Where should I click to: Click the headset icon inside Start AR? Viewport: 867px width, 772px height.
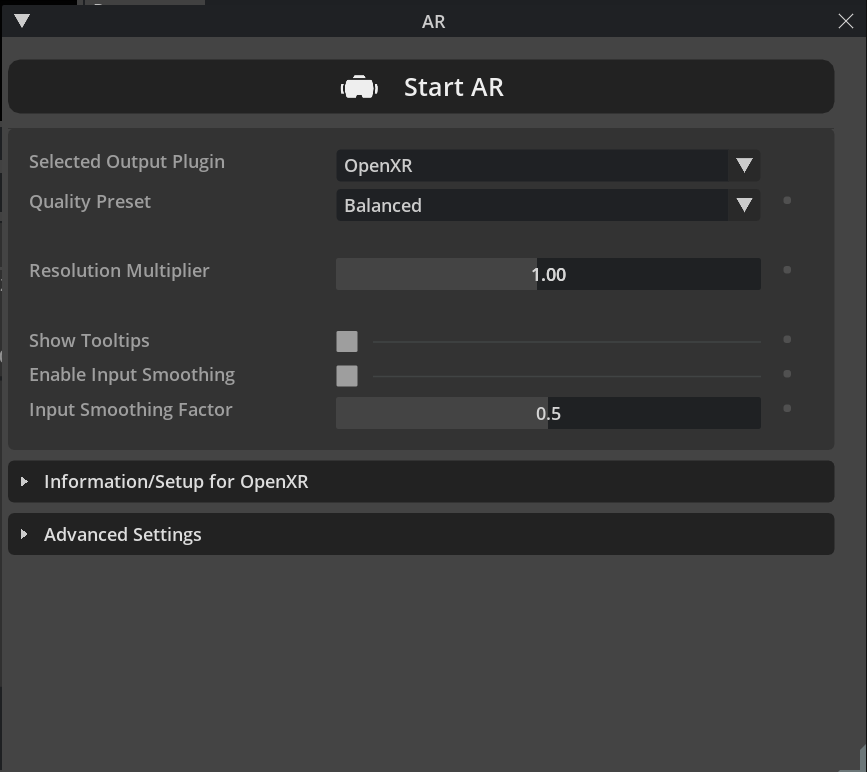pos(359,86)
